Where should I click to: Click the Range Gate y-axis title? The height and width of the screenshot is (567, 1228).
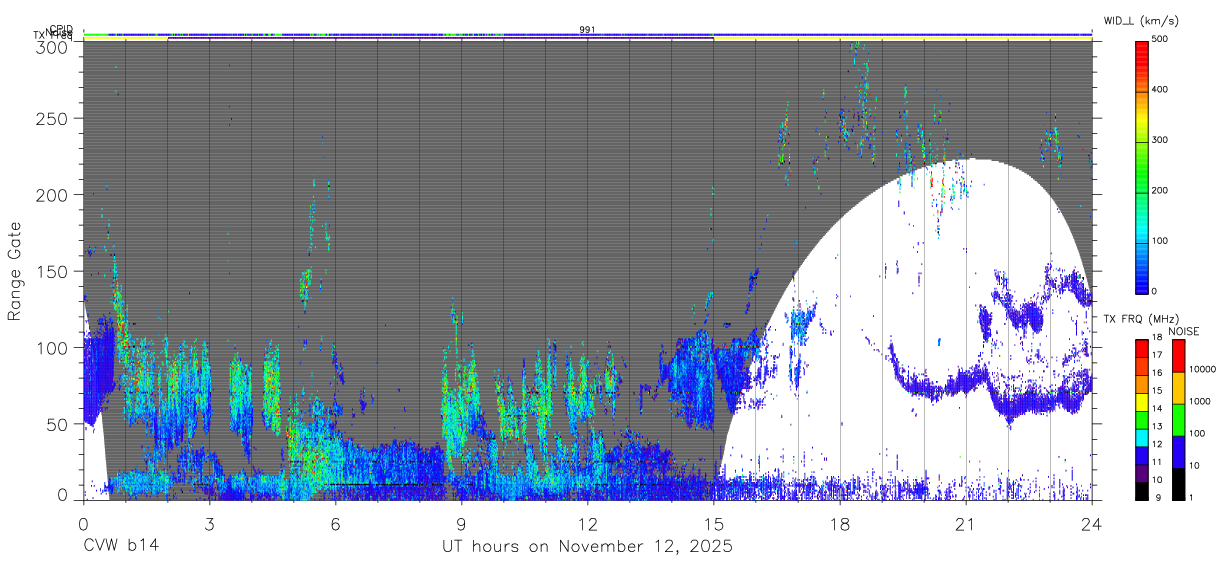coord(15,270)
